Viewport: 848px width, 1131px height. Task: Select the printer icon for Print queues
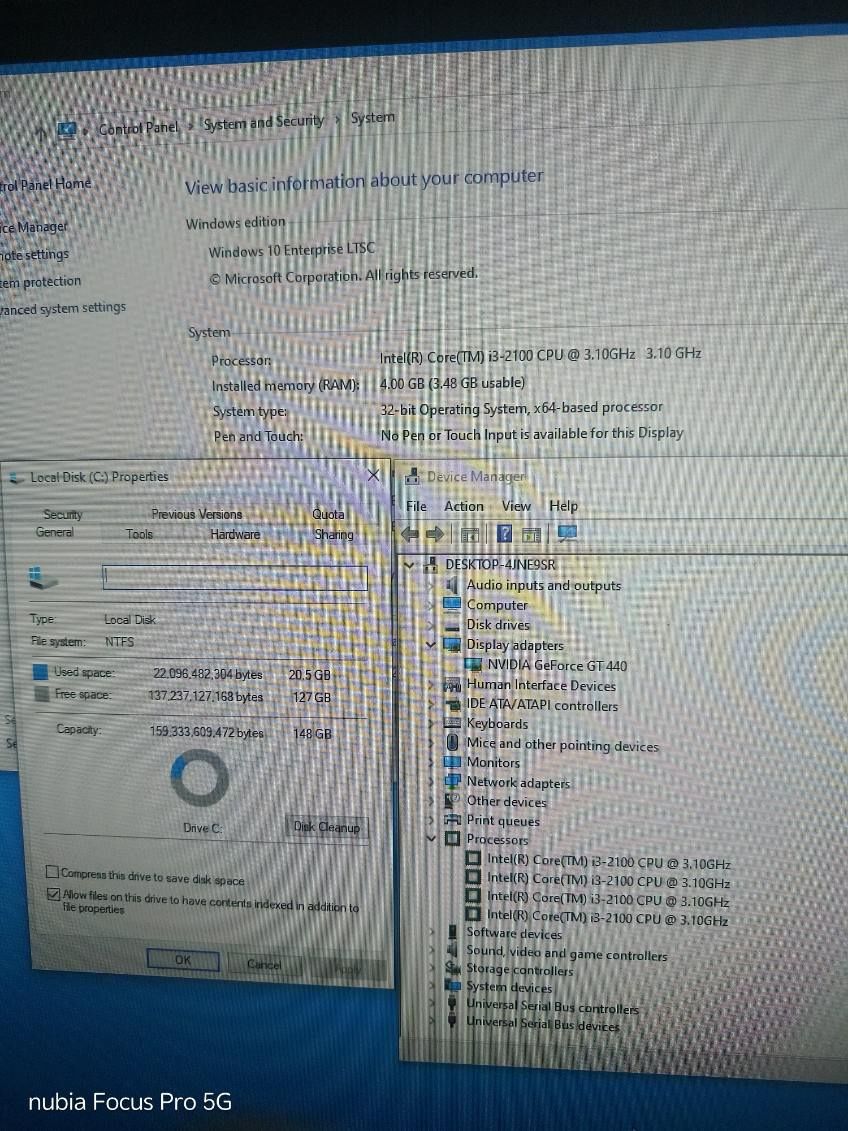pyautogui.click(x=452, y=819)
